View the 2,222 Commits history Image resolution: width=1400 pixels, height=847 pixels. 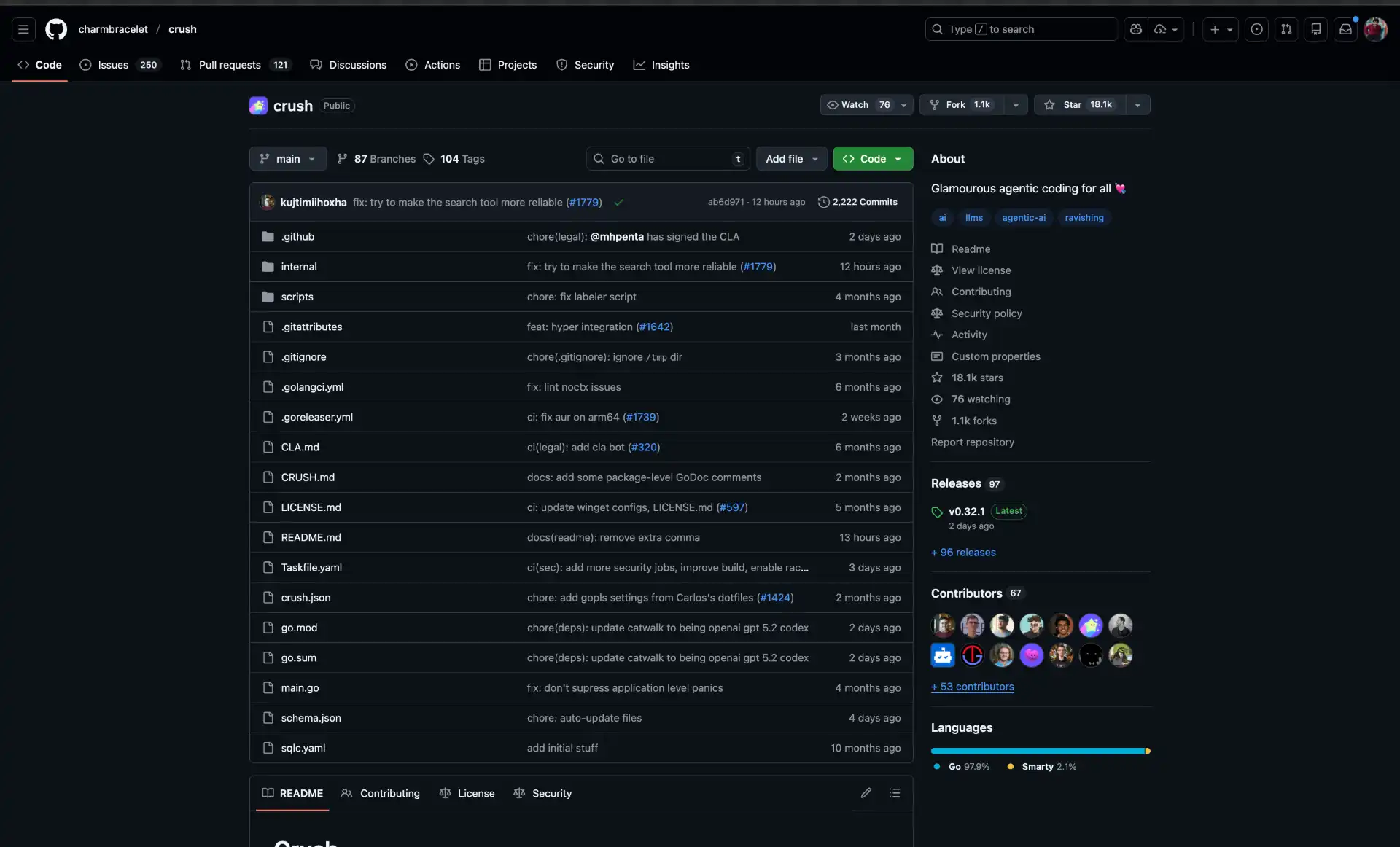(857, 202)
